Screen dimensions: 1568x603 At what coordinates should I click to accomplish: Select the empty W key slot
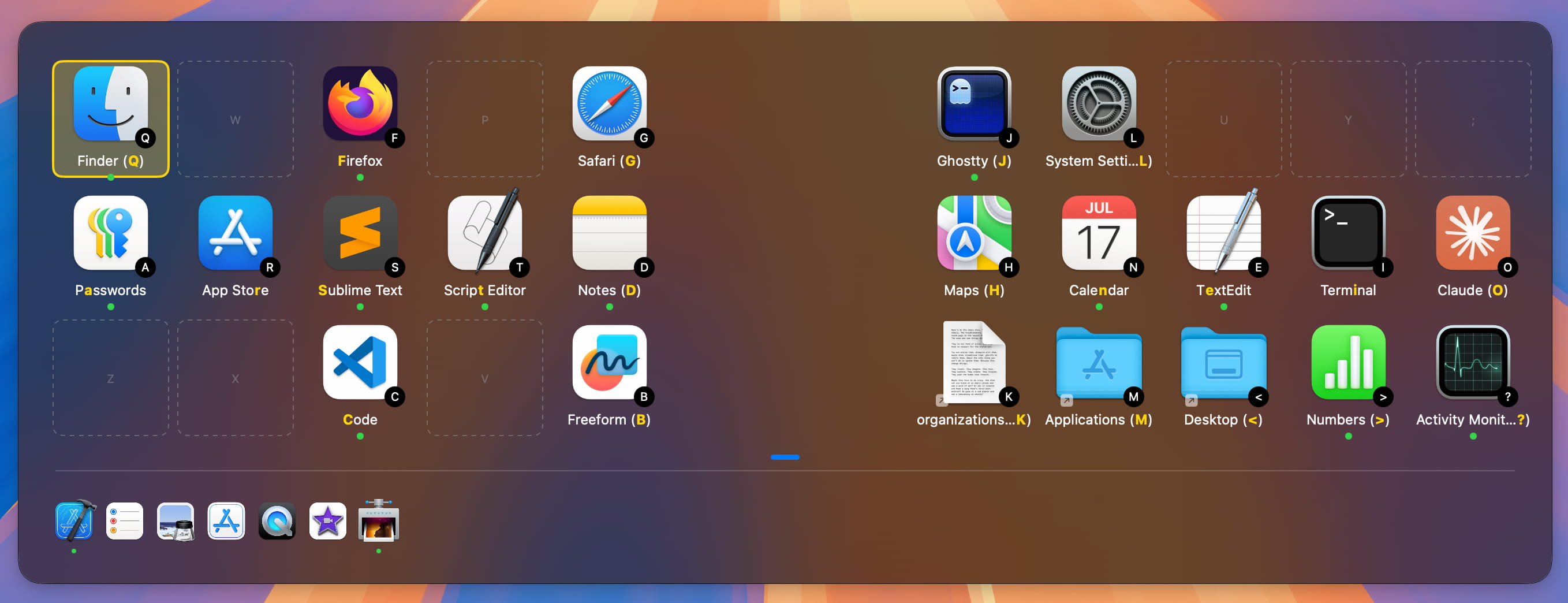tap(235, 119)
